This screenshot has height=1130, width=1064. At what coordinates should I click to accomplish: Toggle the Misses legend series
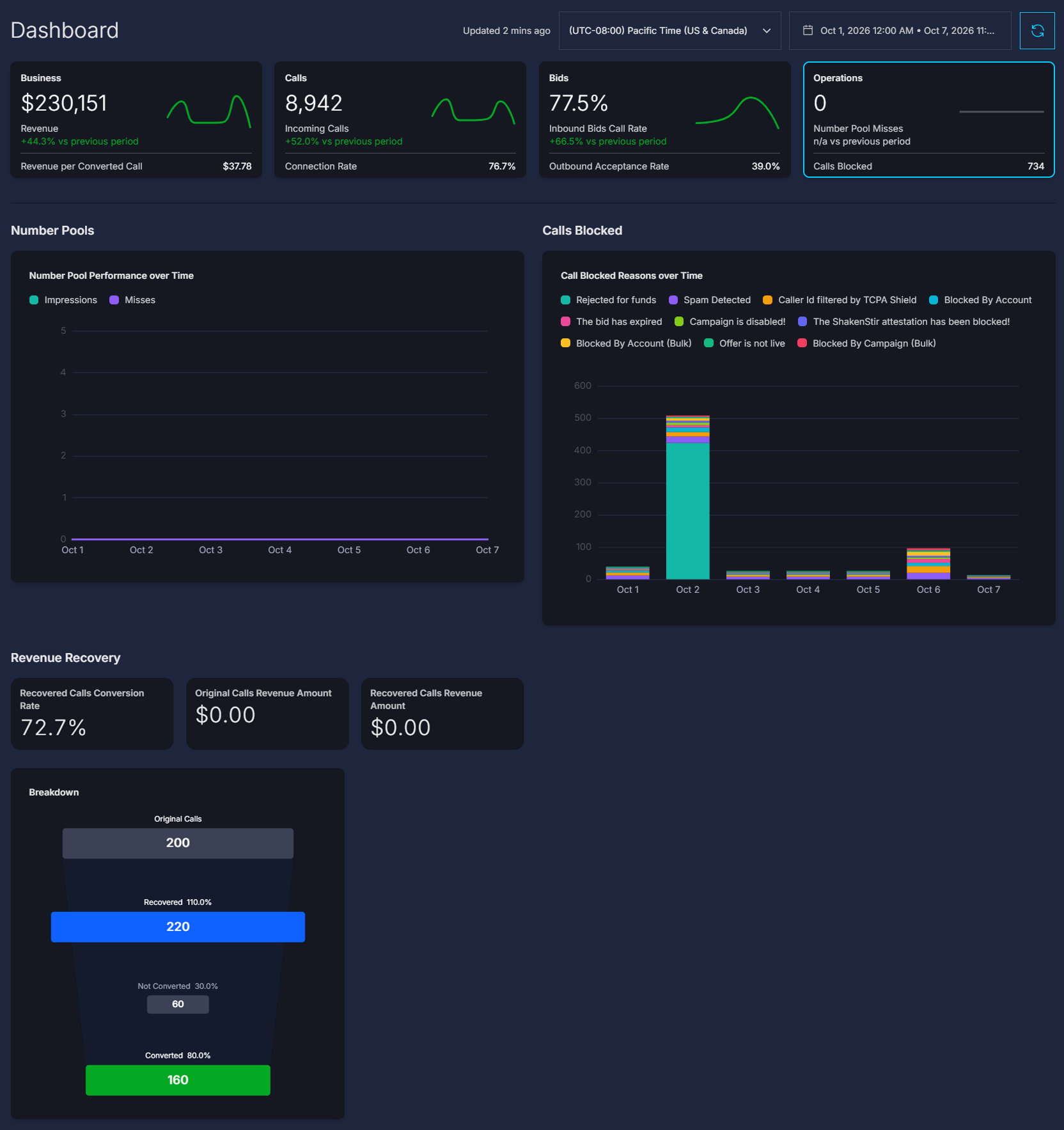point(132,300)
